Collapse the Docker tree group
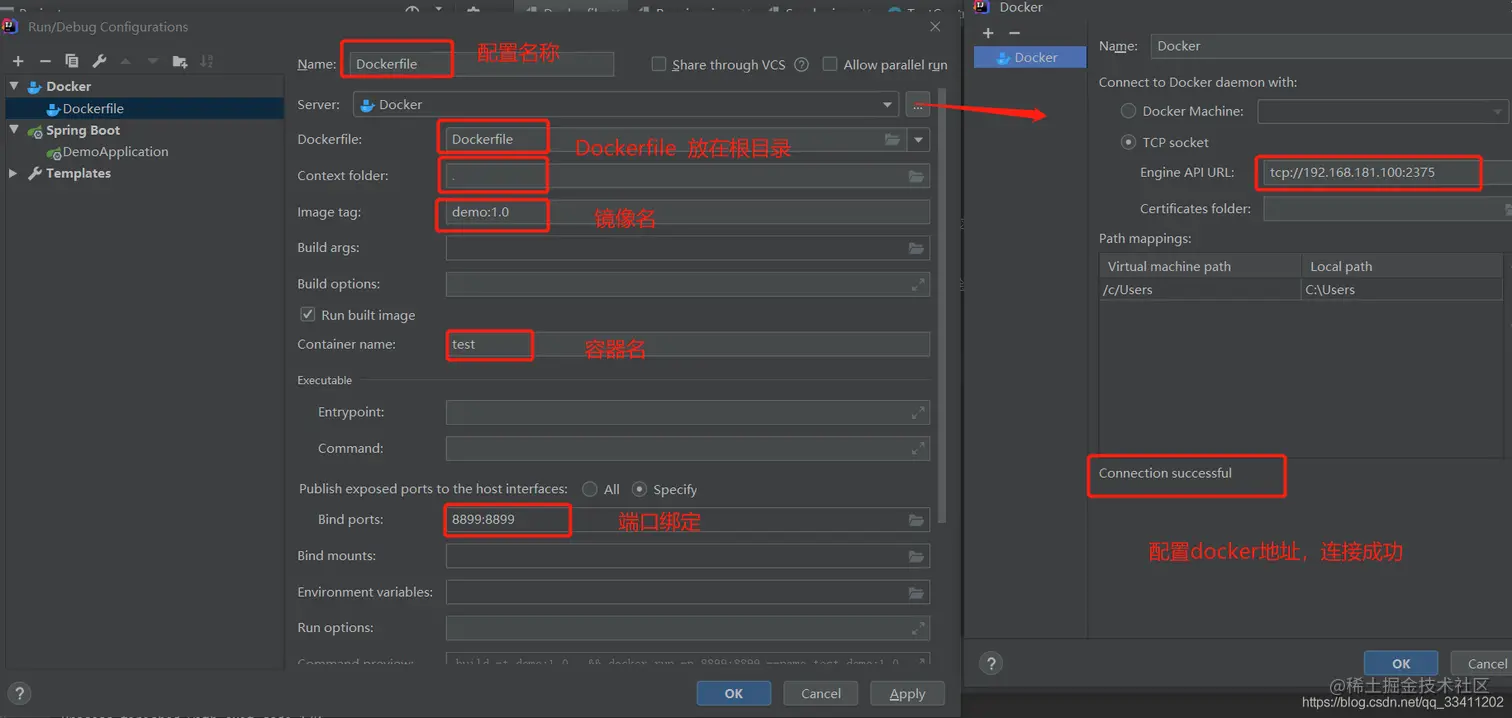 pos(14,86)
